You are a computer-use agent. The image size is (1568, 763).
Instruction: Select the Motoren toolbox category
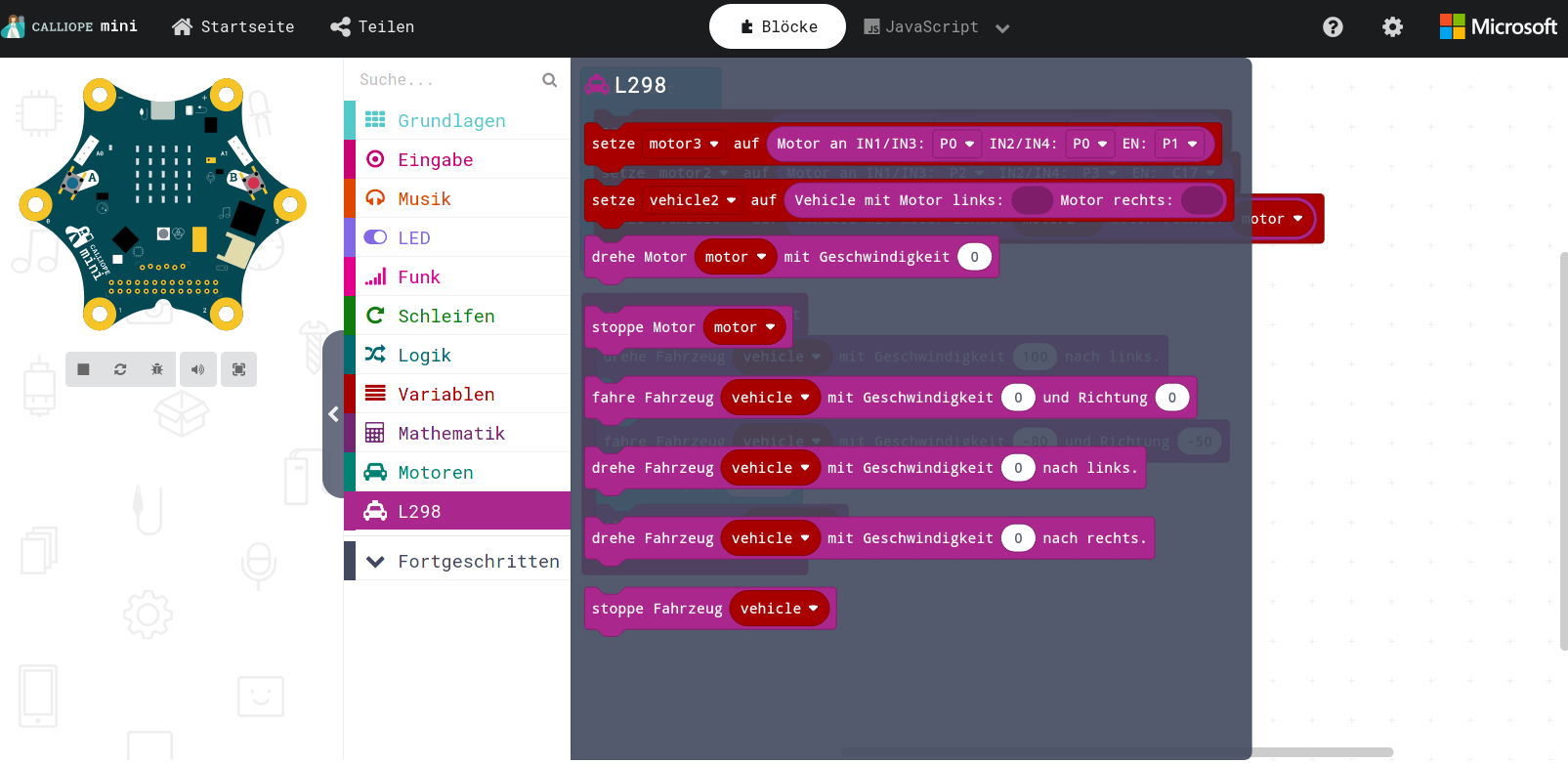pyautogui.click(x=457, y=472)
